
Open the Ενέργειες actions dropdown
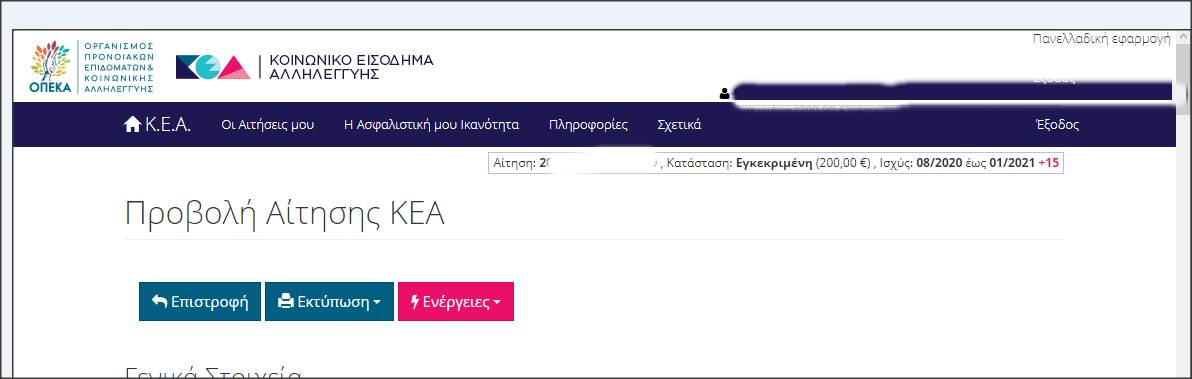tap(456, 302)
